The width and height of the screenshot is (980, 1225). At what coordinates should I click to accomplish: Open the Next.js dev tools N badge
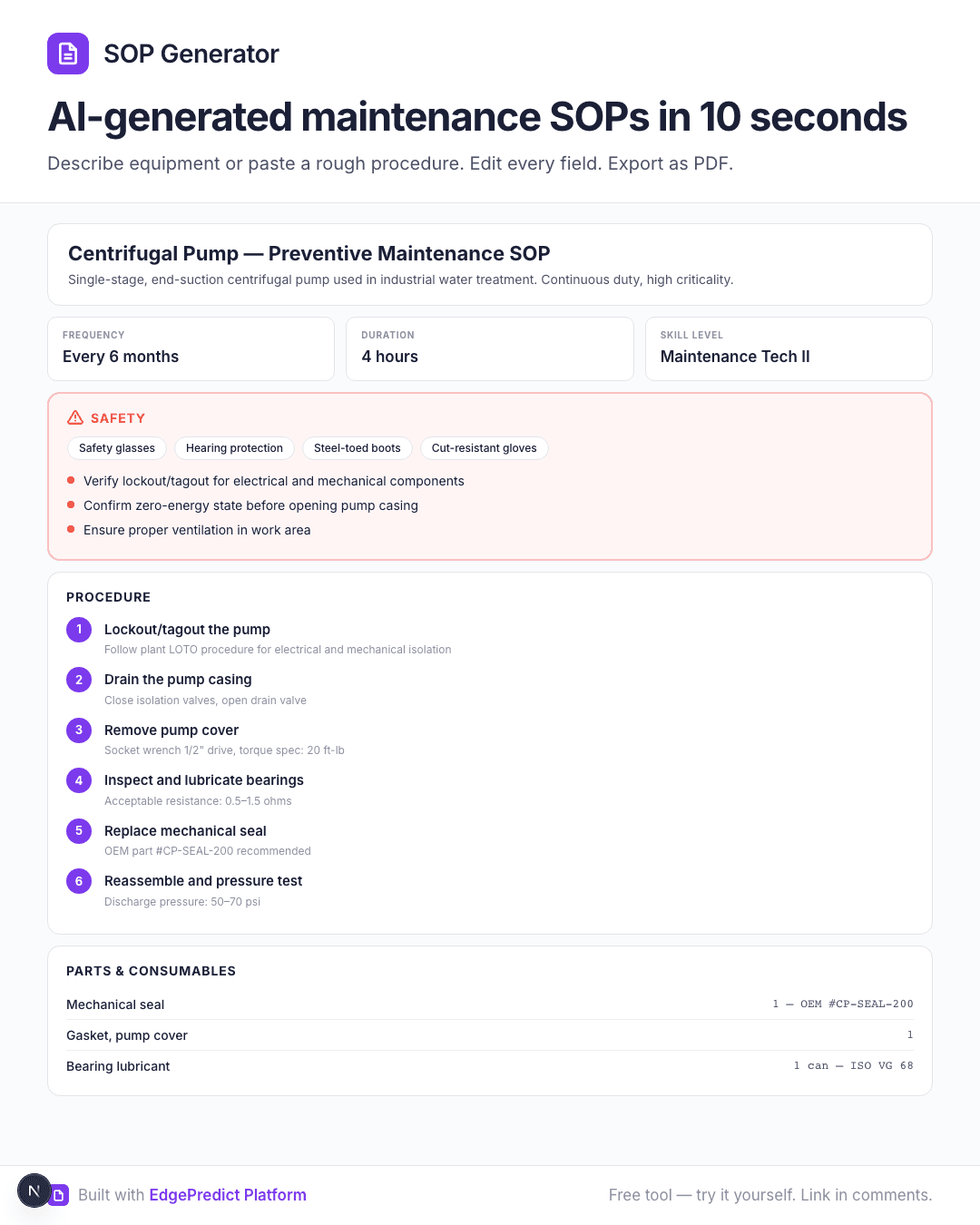click(x=34, y=1191)
